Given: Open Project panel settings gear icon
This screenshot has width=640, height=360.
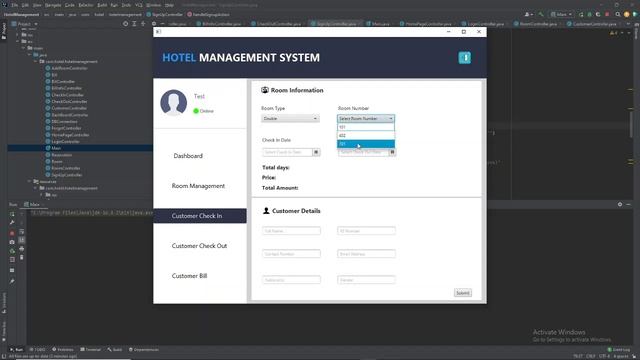Looking at the screenshot, I should [154, 24].
